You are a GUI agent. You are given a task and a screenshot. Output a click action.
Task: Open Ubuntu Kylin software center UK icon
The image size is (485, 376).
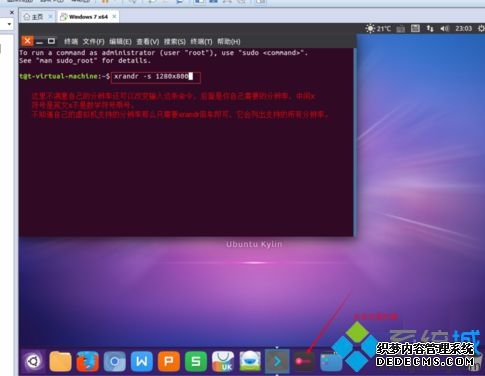point(223,361)
